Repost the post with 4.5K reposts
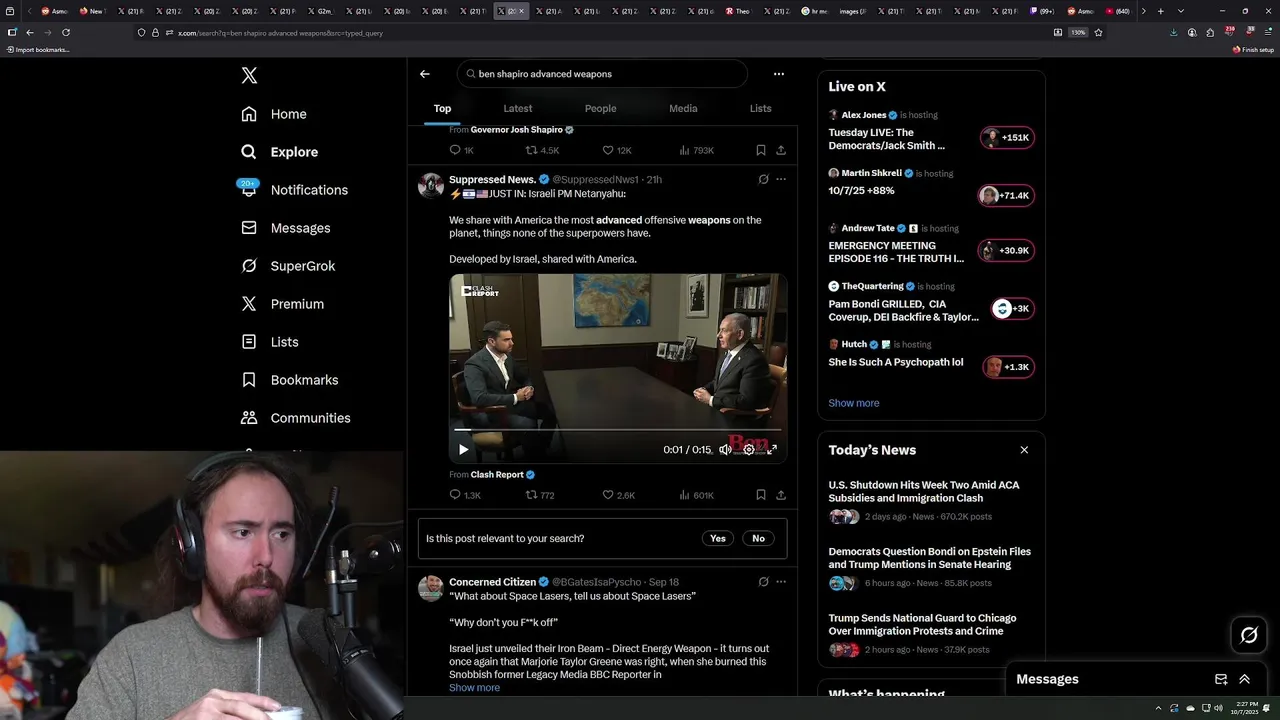This screenshot has height=720, width=1280. coord(542,150)
